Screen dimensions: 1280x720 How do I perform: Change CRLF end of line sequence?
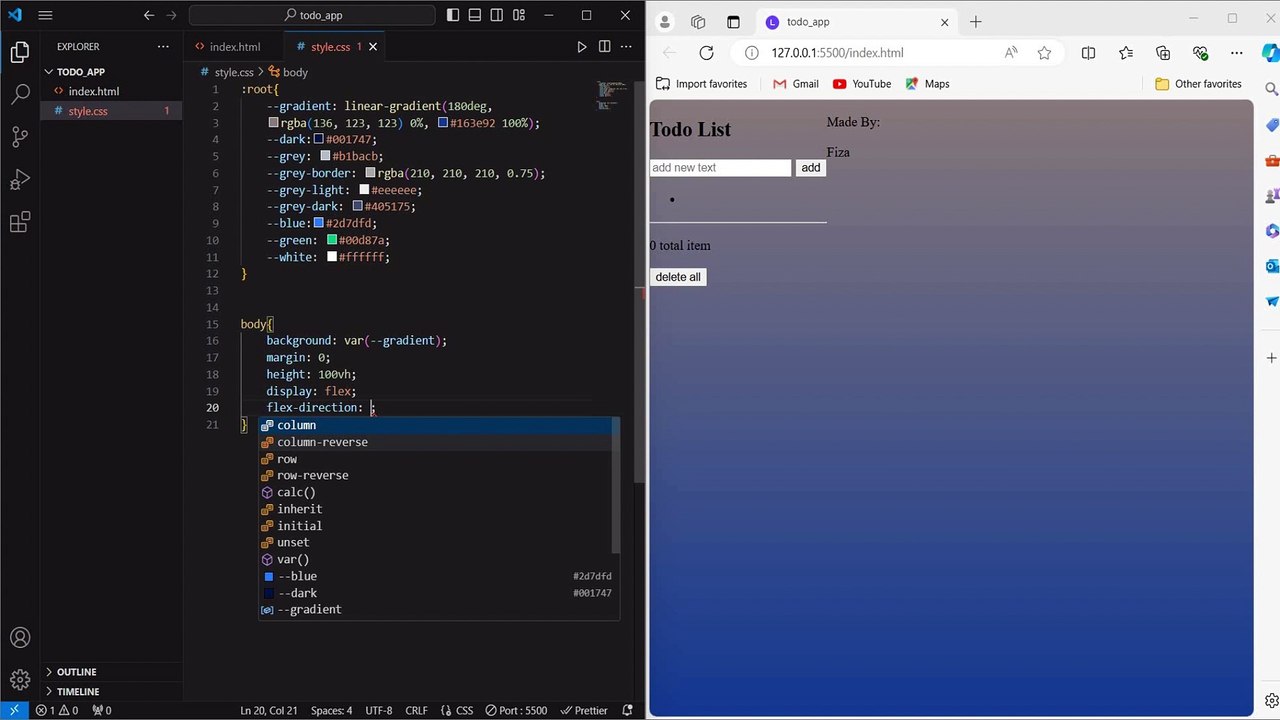click(416, 710)
